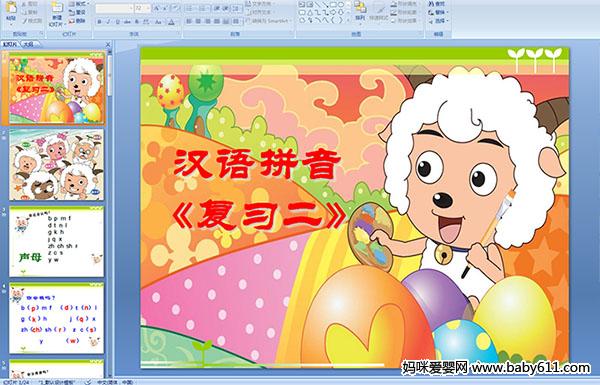This screenshot has height=385, width=600.
Task: Click the spell check icon in status bar
Action: point(88,382)
